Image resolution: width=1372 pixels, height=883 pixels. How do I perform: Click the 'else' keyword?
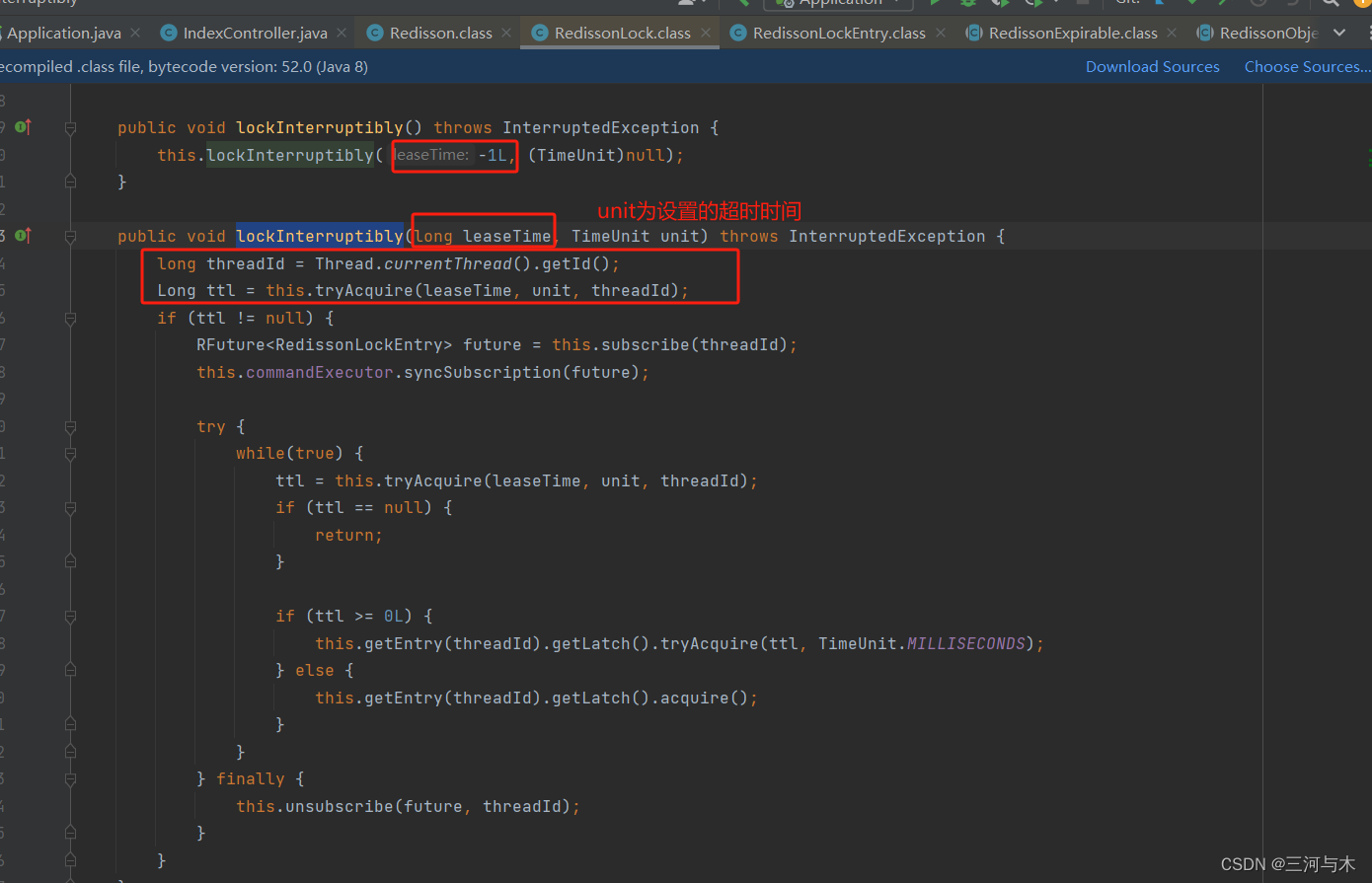[315, 670]
